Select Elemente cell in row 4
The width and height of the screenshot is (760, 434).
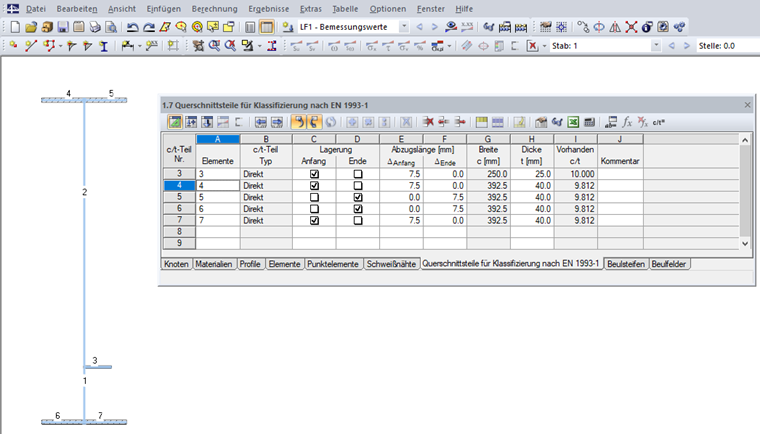(x=218, y=186)
